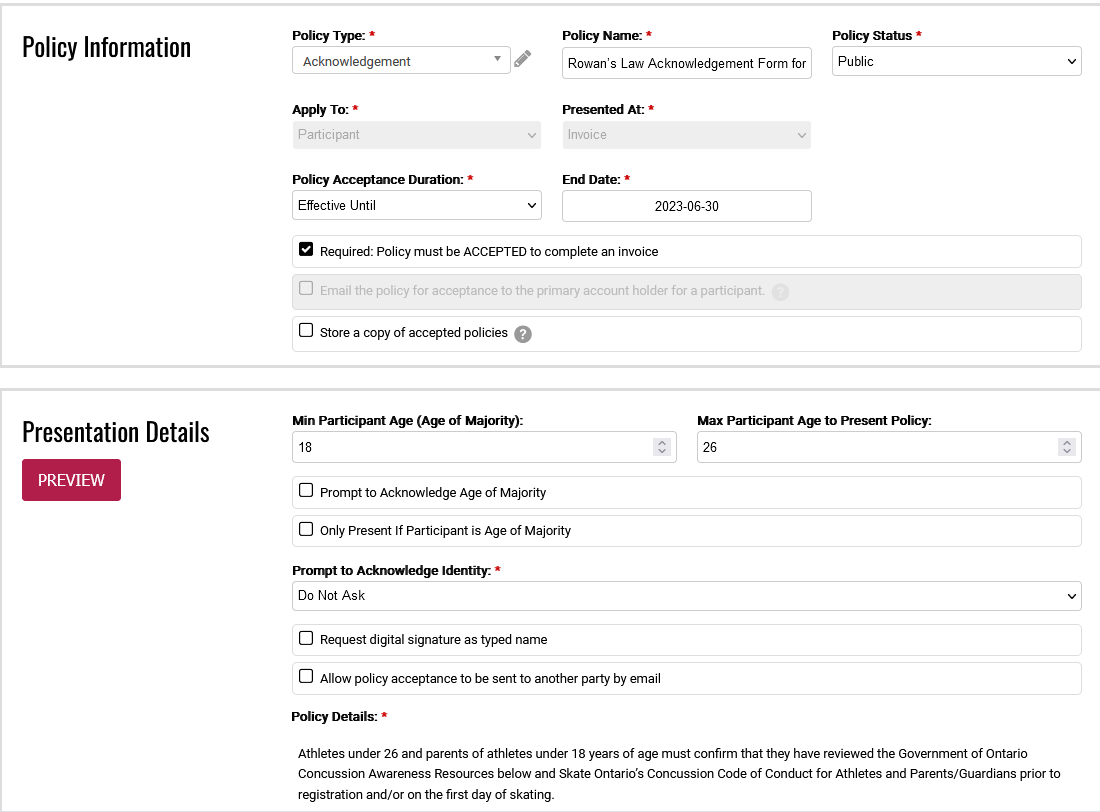
Task: Uncheck Required policy must be ACCEPTED checkbox
Action: pos(306,250)
